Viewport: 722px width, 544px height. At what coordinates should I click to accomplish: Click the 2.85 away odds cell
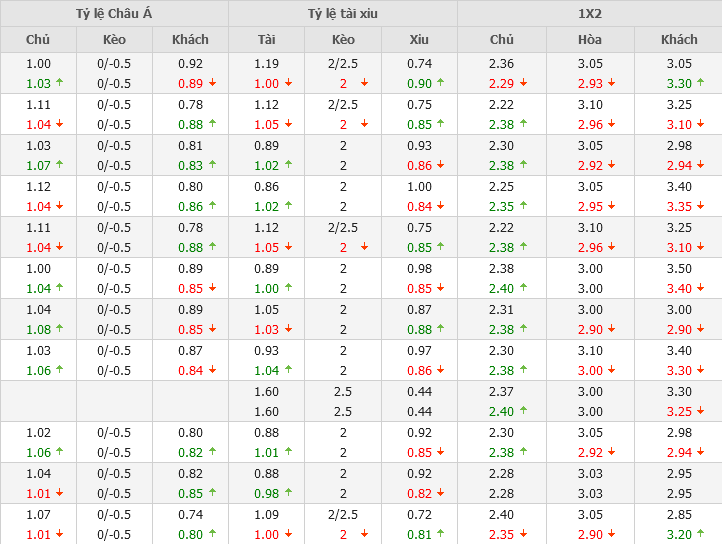coord(679,514)
